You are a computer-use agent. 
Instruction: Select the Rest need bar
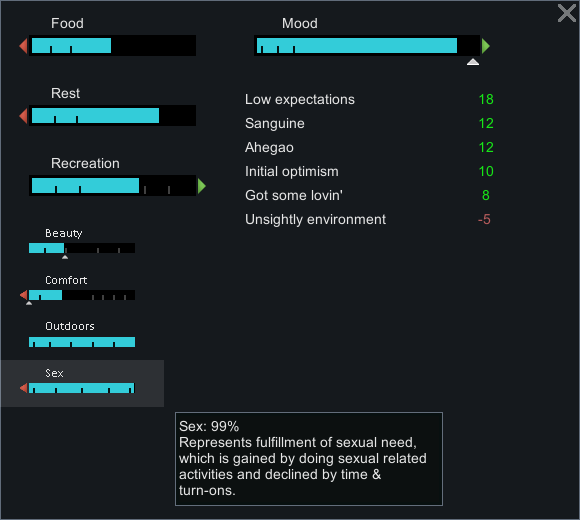point(112,115)
